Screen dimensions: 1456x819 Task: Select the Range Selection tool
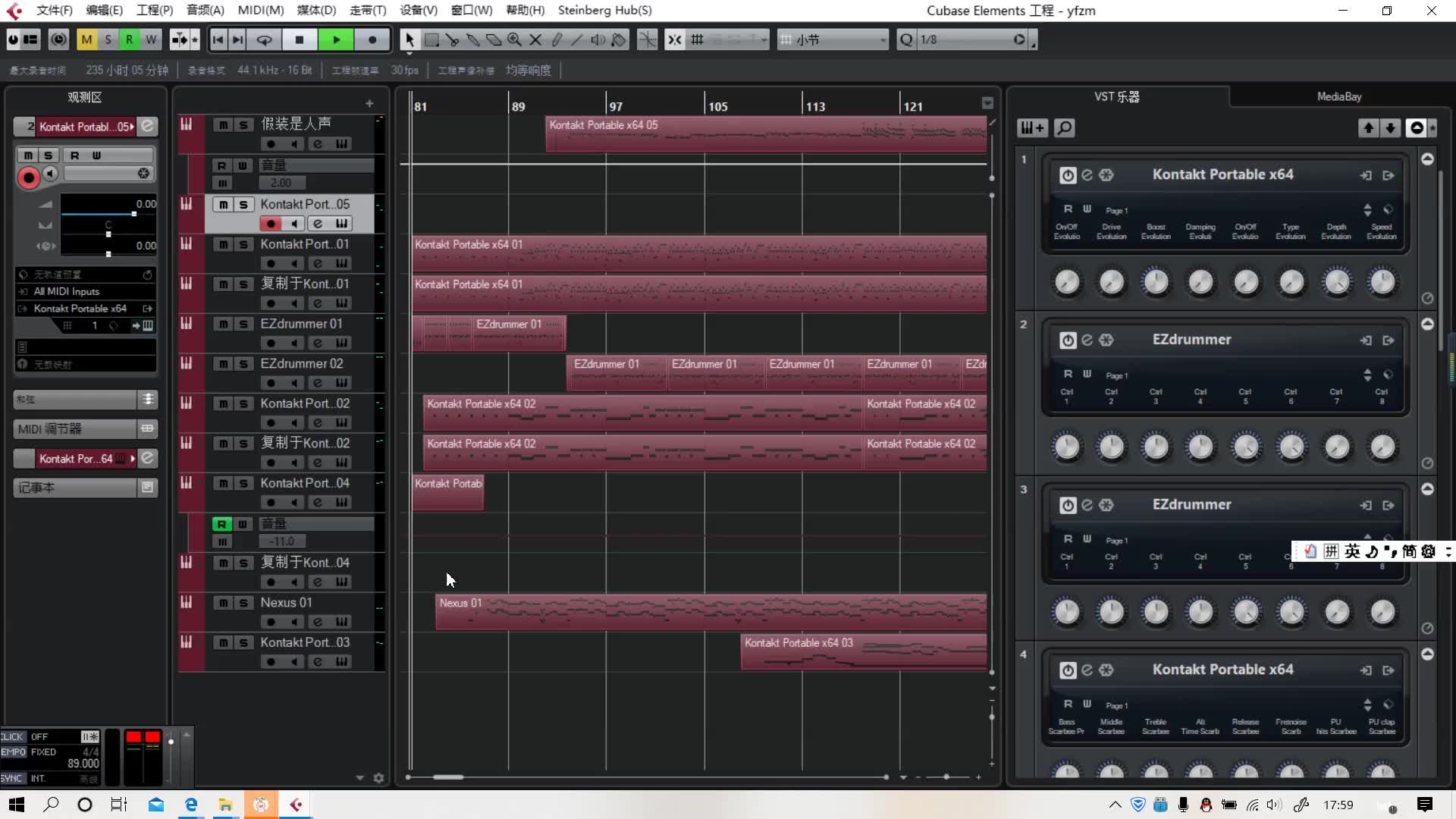431,39
